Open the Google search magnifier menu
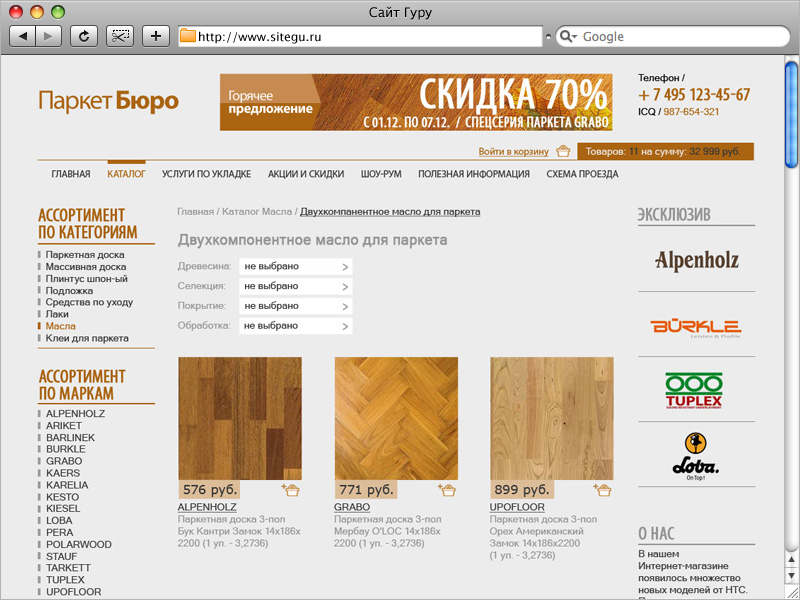 click(x=568, y=36)
